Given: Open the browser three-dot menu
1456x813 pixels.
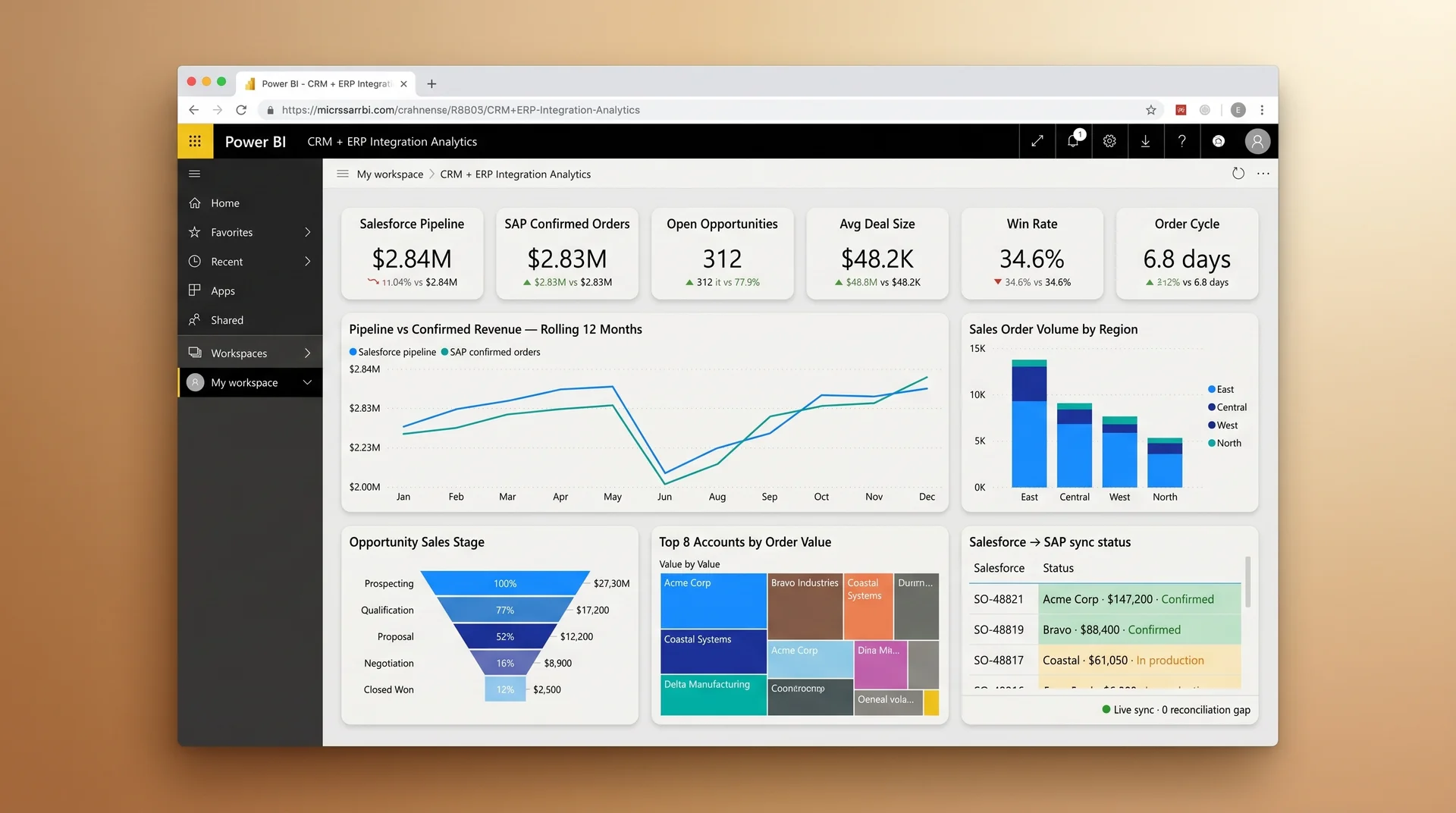Looking at the screenshot, I should click(x=1263, y=110).
